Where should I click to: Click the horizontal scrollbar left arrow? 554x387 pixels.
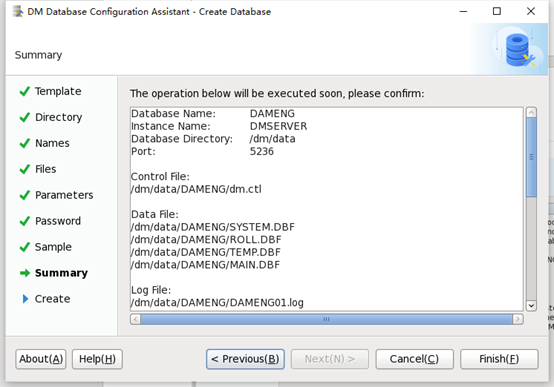pyautogui.click(x=136, y=319)
